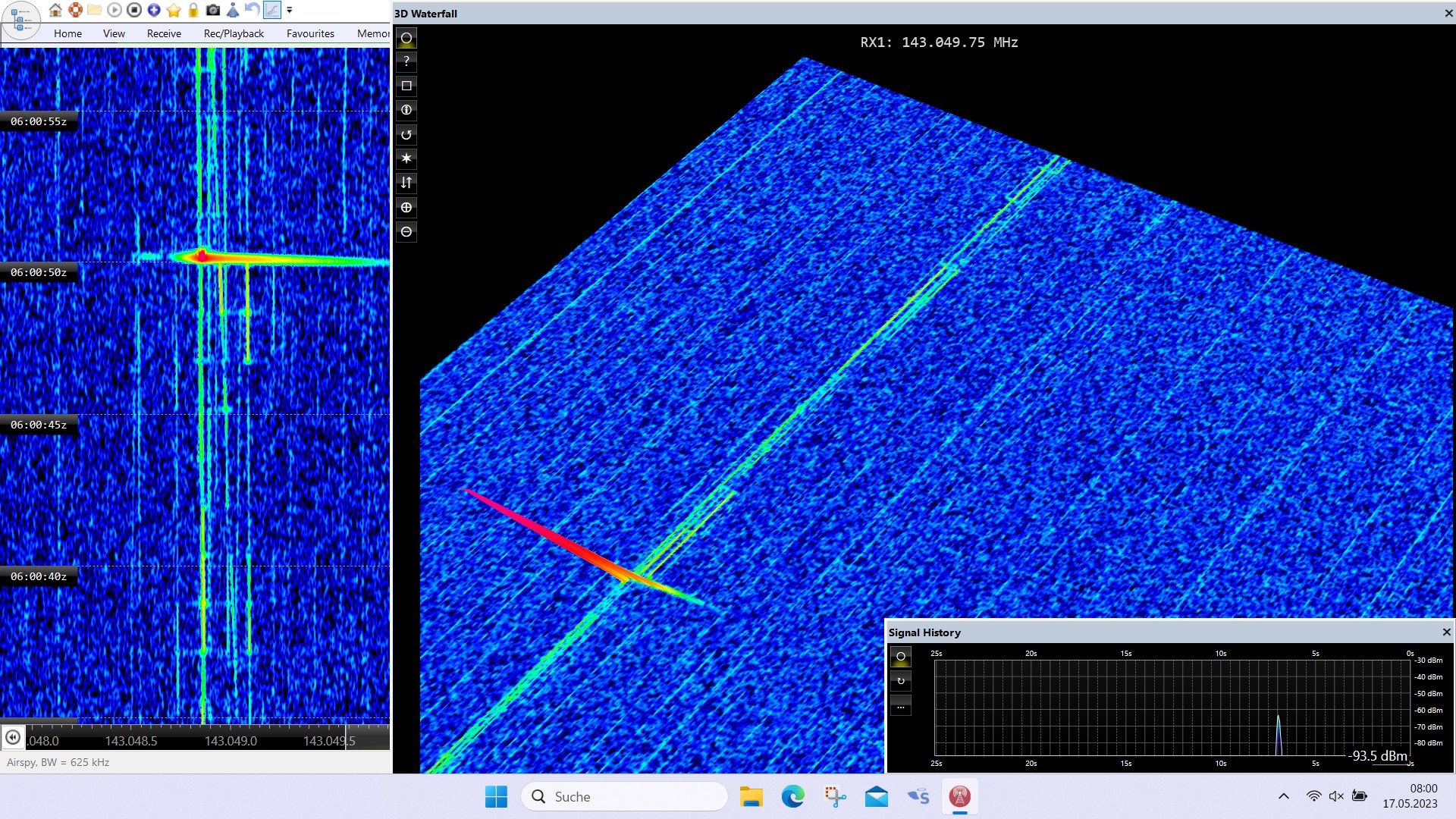Screen dimensions: 1456x819
Task: Open the Home ribbon tab
Action: (x=67, y=33)
